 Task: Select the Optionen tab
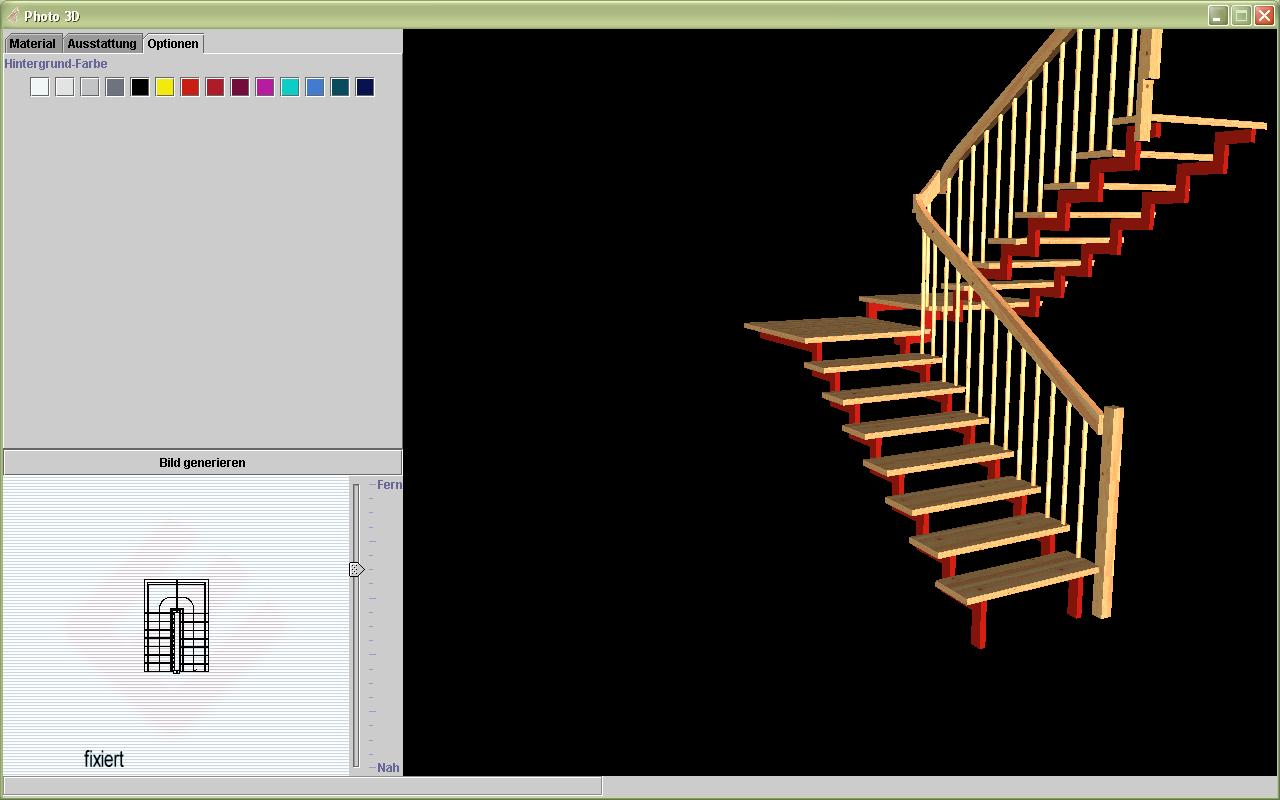pyautogui.click(x=173, y=43)
